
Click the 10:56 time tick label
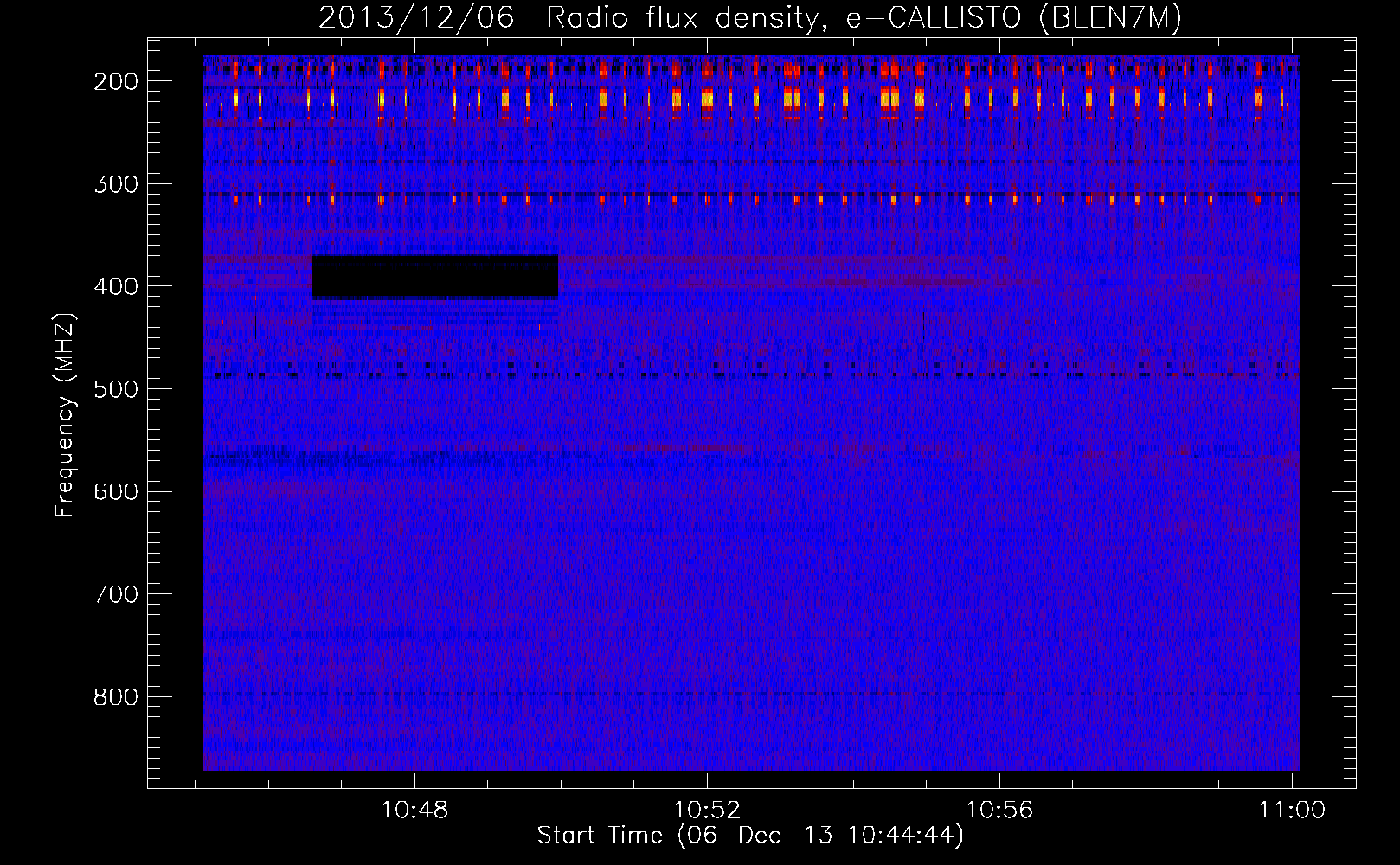click(999, 811)
